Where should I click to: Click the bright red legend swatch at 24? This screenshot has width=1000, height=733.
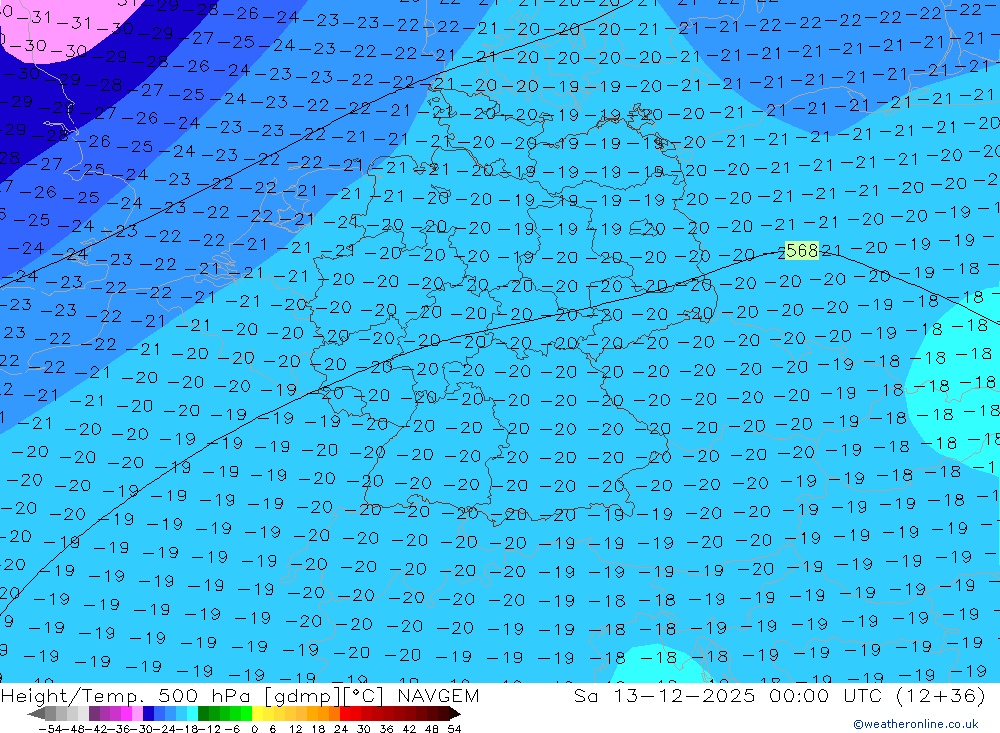345,714
